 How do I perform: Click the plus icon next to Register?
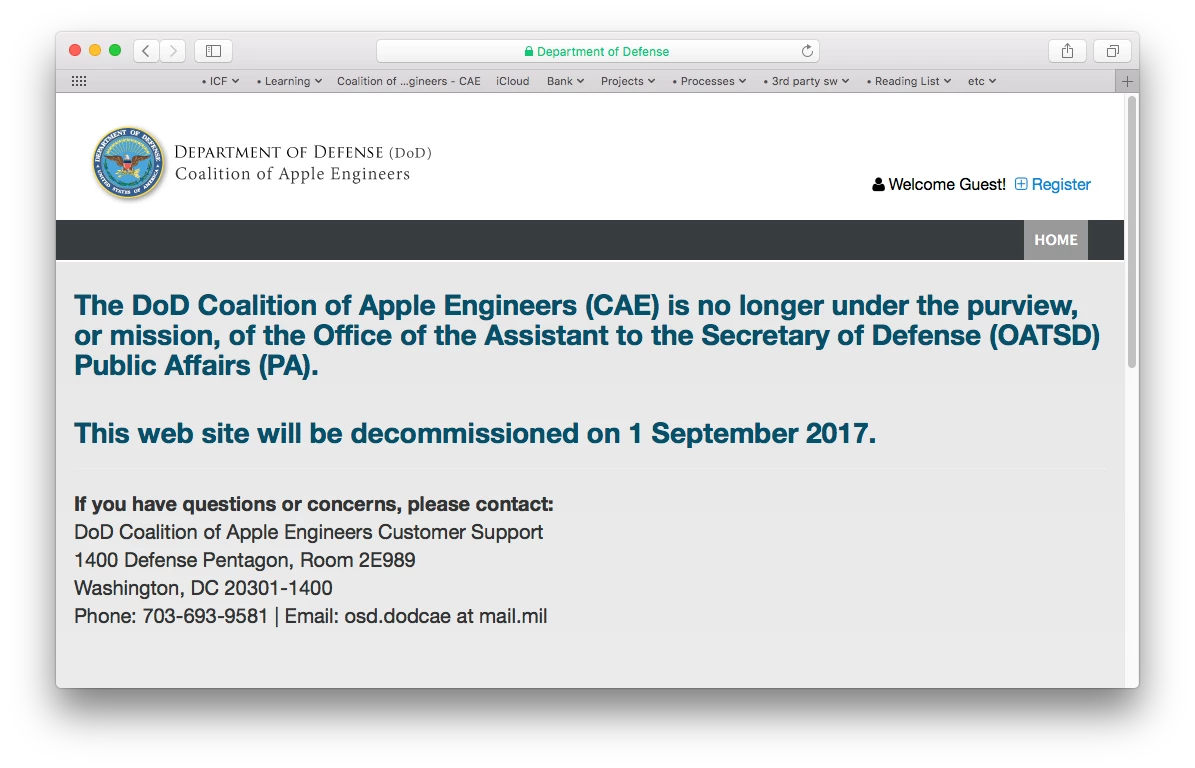(1021, 184)
